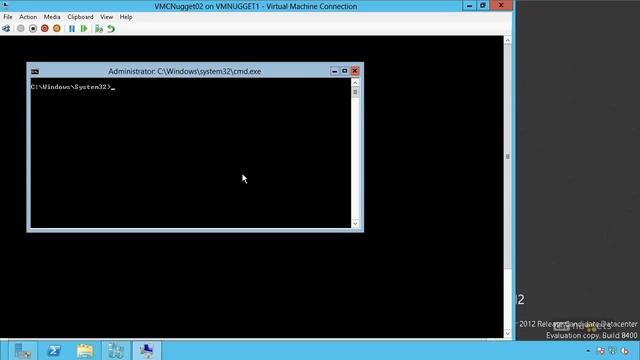Revert the VM with the green undo arrow
Image resolution: width=640 pixels, height=360 pixels.
(111, 29)
